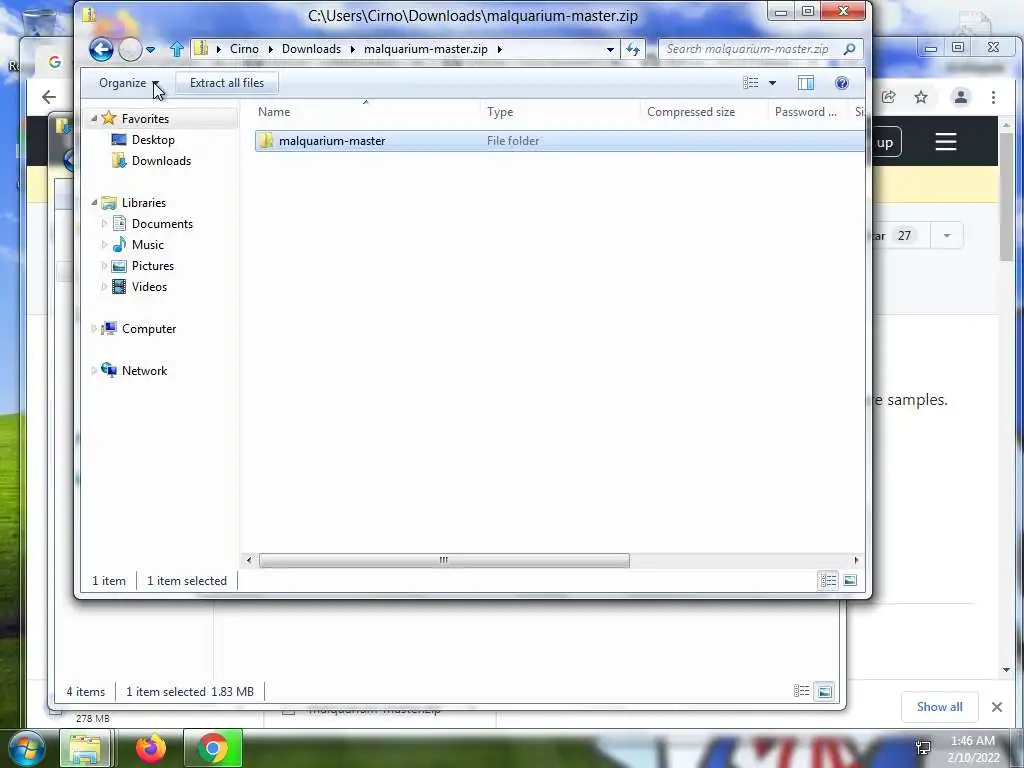
Task: Switch to Chrome from the taskbar
Action: pyautogui.click(x=213, y=748)
